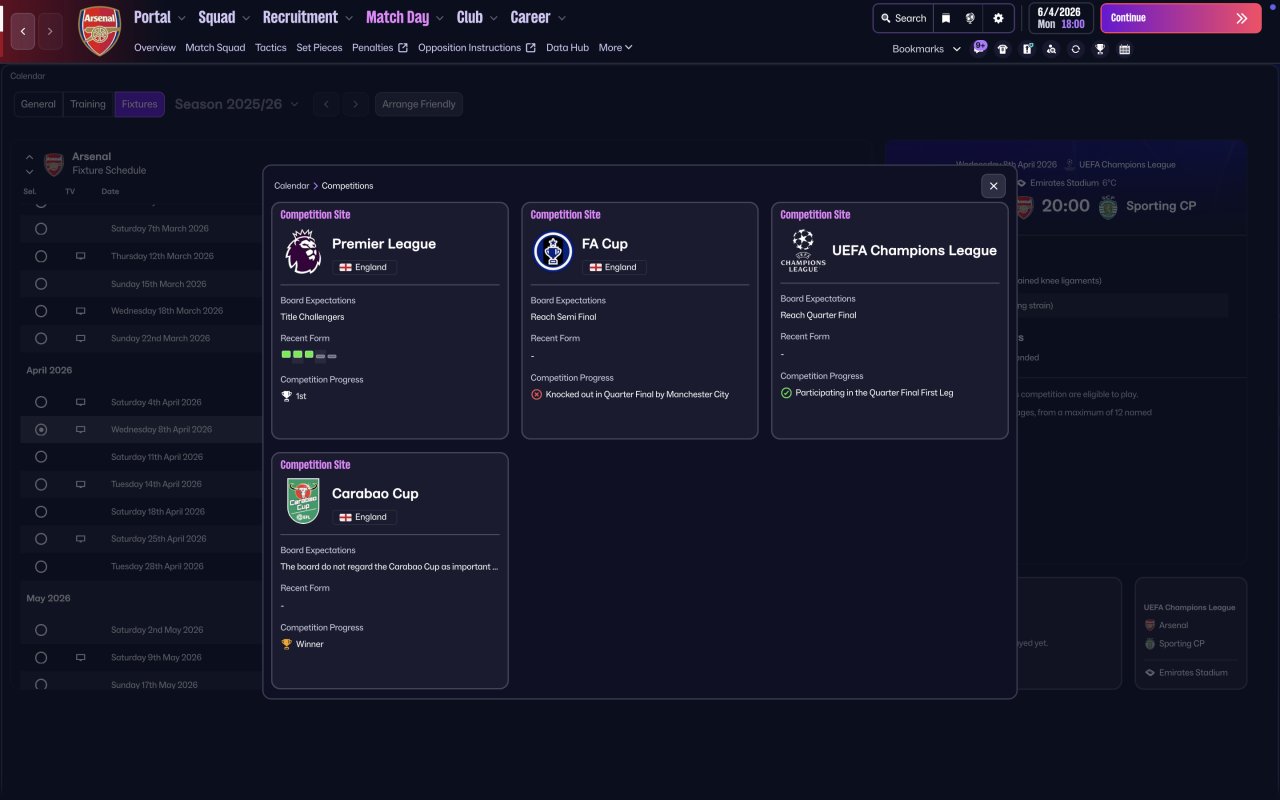The height and width of the screenshot is (800, 1280).
Task: Select the Tuesday 28th April 2026 fixture radio
Action: click(x=41, y=566)
